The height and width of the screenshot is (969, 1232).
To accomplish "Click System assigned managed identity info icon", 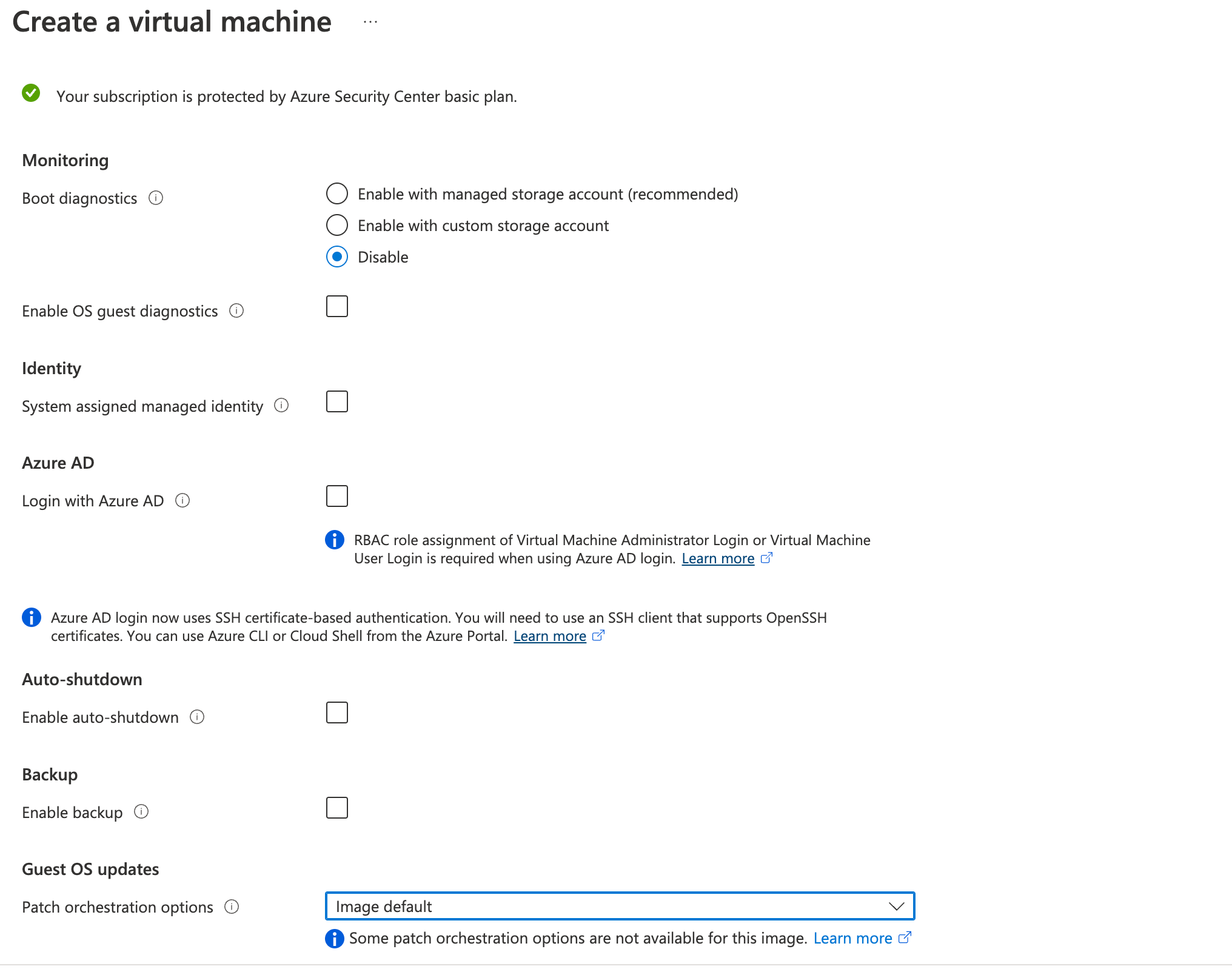I will click(x=281, y=406).
